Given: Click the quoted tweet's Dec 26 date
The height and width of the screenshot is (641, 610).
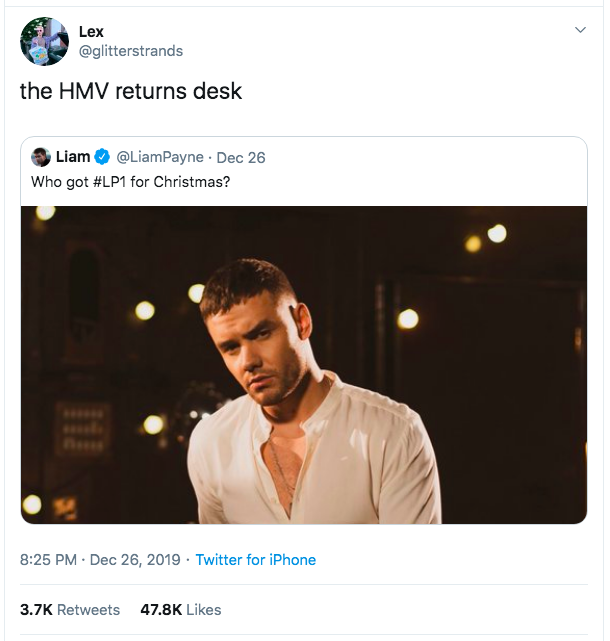Looking at the screenshot, I should (241, 157).
